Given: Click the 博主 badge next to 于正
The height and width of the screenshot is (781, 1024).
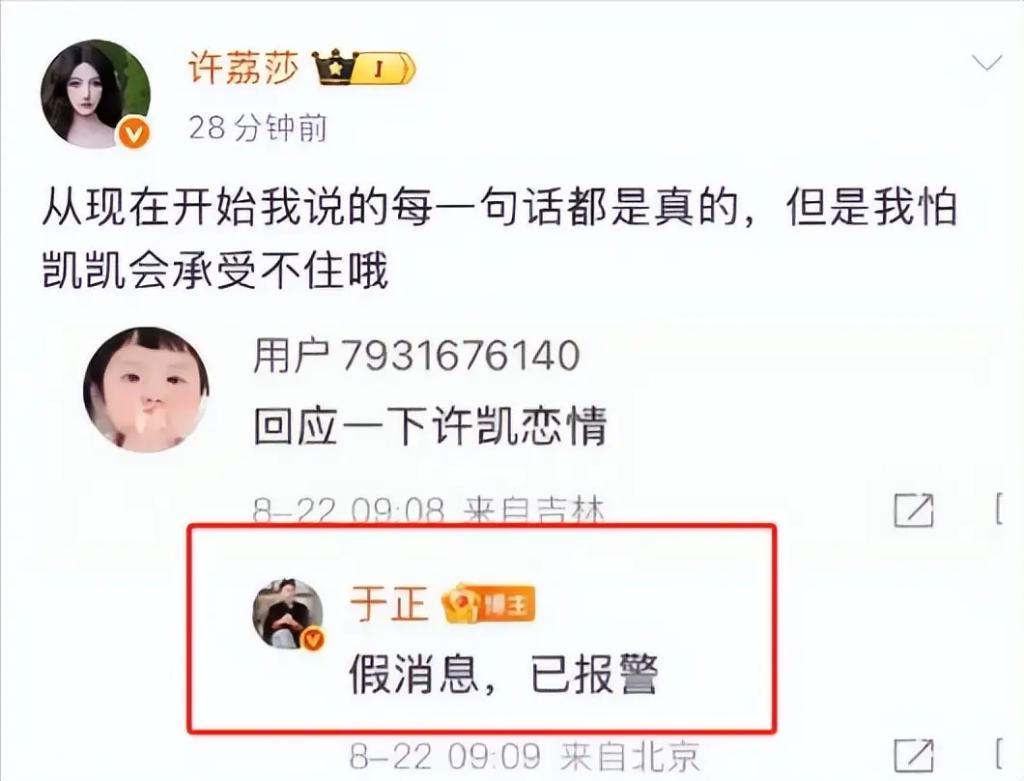Looking at the screenshot, I should tap(489, 605).
